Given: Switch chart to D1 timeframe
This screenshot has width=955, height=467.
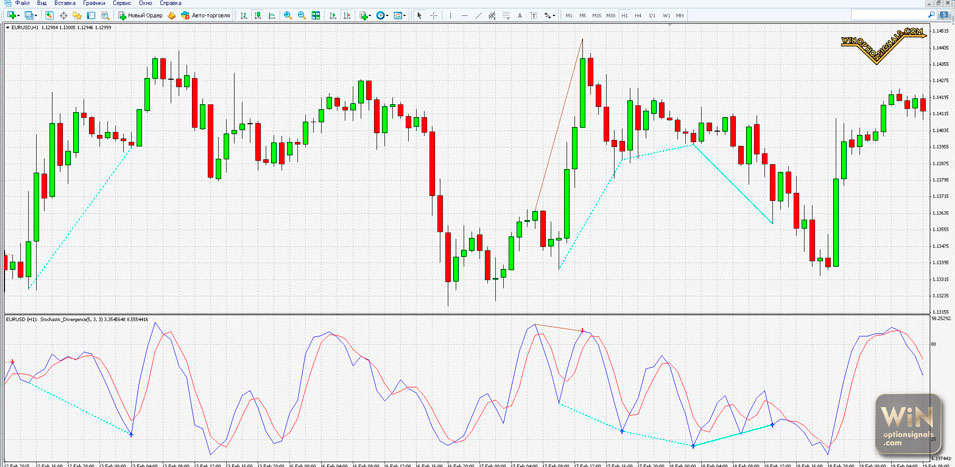Looking at the screenshot, I should pyautogui.click(x=652, y=16).
